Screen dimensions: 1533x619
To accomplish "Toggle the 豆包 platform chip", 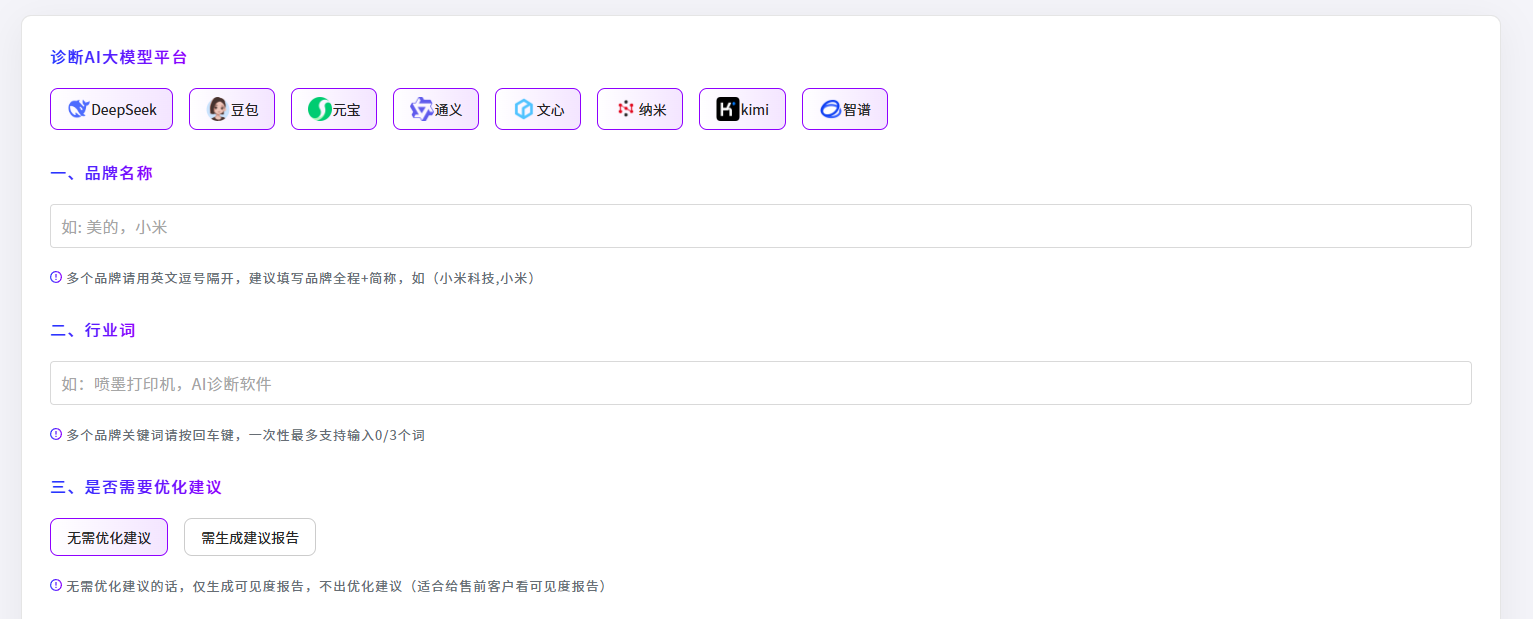I will [x=232, y=109].
